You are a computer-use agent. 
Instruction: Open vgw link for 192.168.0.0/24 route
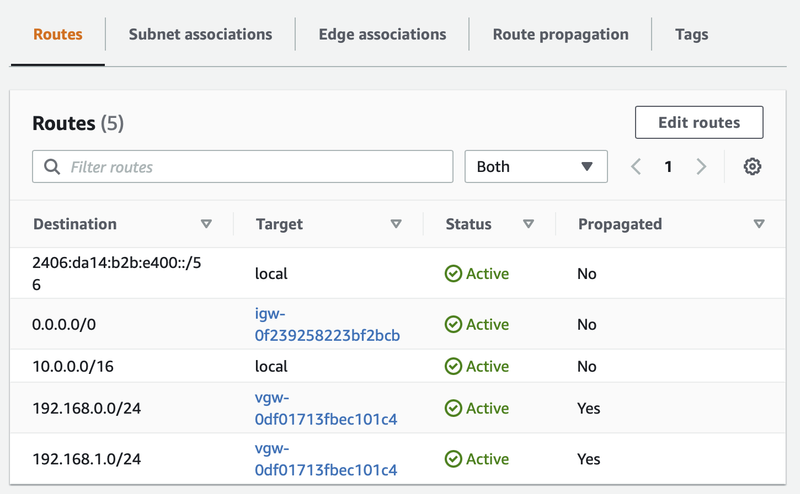[326, 408]
